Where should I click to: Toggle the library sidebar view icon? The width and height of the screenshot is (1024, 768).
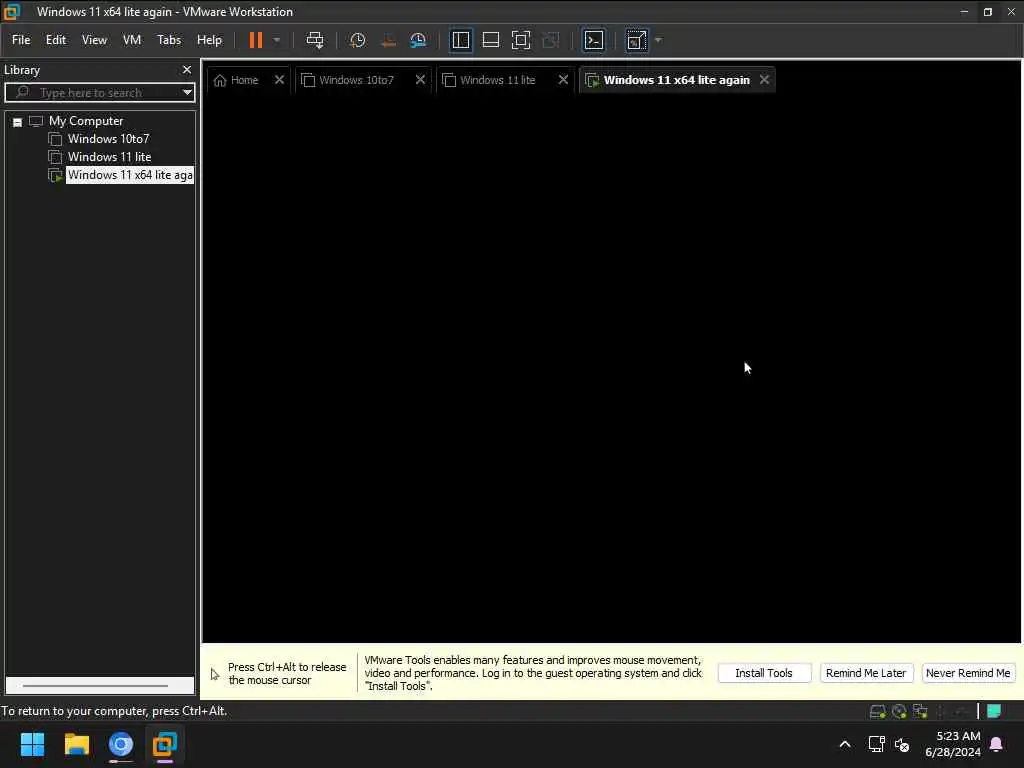tap(460, 40)
